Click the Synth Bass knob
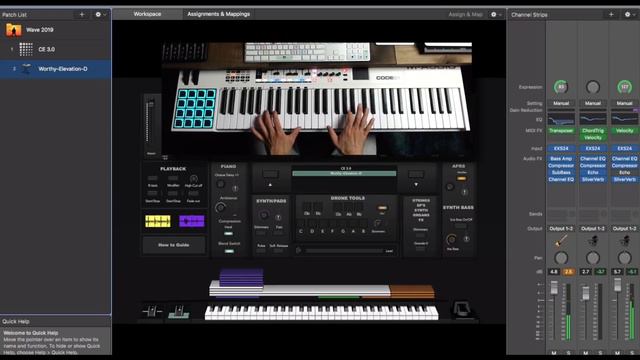Viewport: 640px width, 360px height. (x=451, y=239)
